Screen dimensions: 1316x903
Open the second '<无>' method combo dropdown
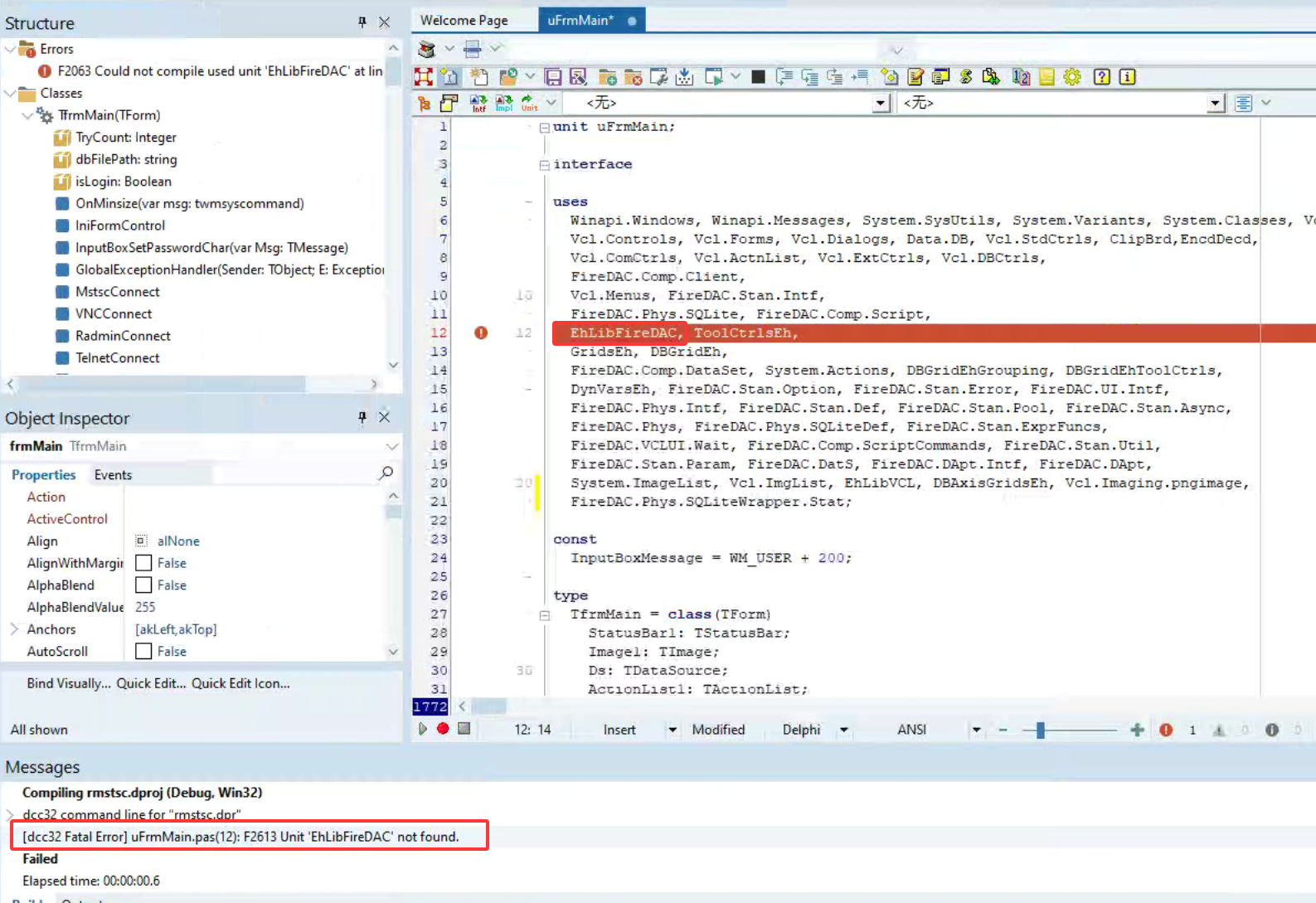(x=1216, y=103)
